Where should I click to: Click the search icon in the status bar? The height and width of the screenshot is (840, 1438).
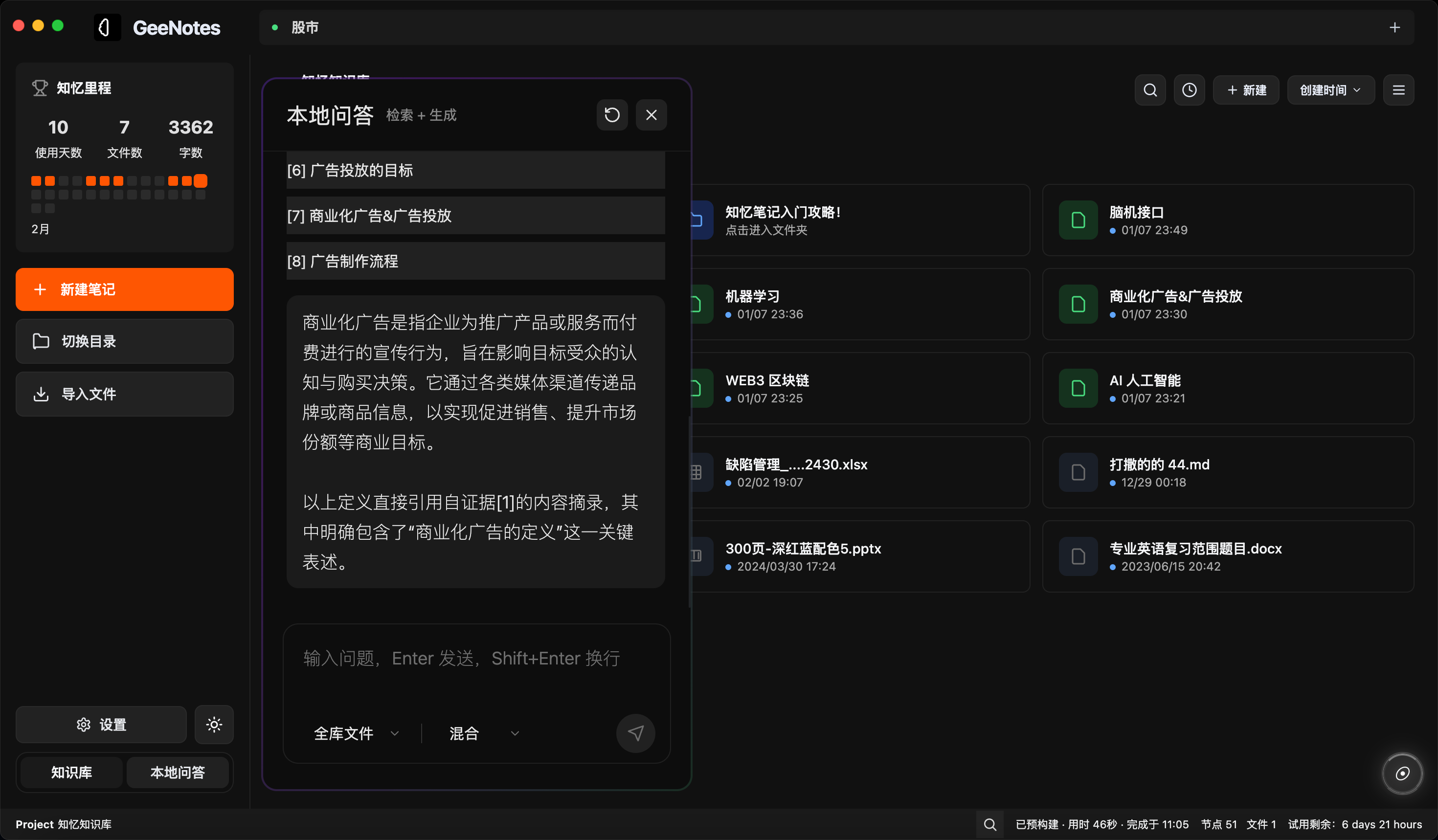click(x=990, y=824)
